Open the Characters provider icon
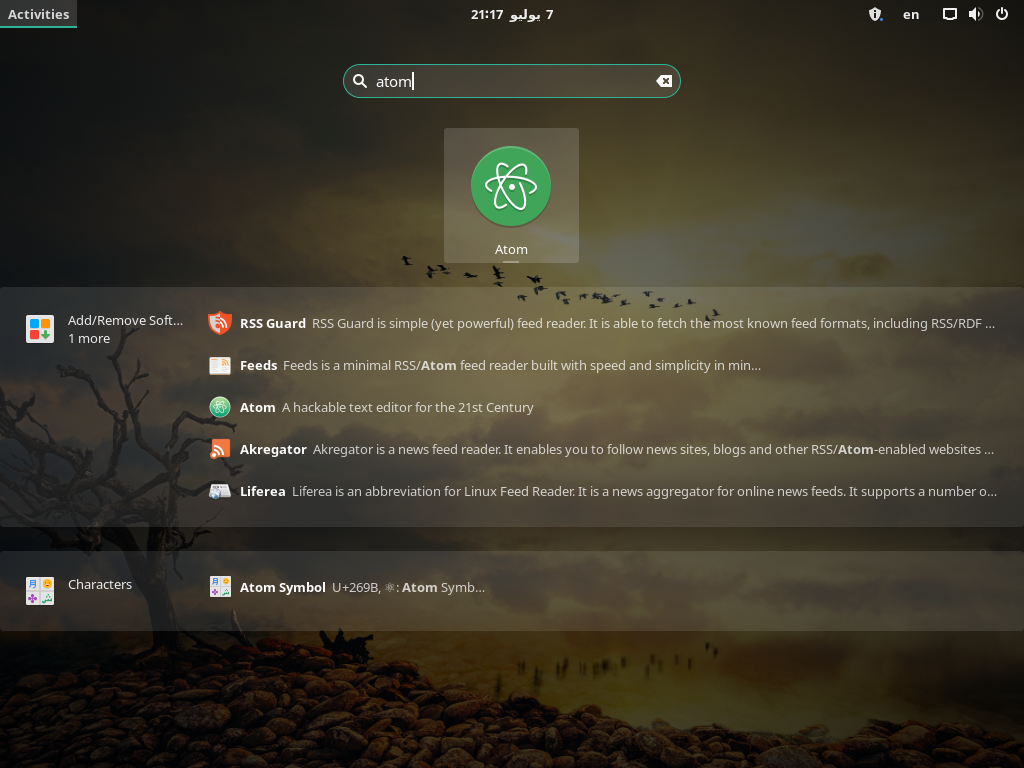 pos(40,590)
